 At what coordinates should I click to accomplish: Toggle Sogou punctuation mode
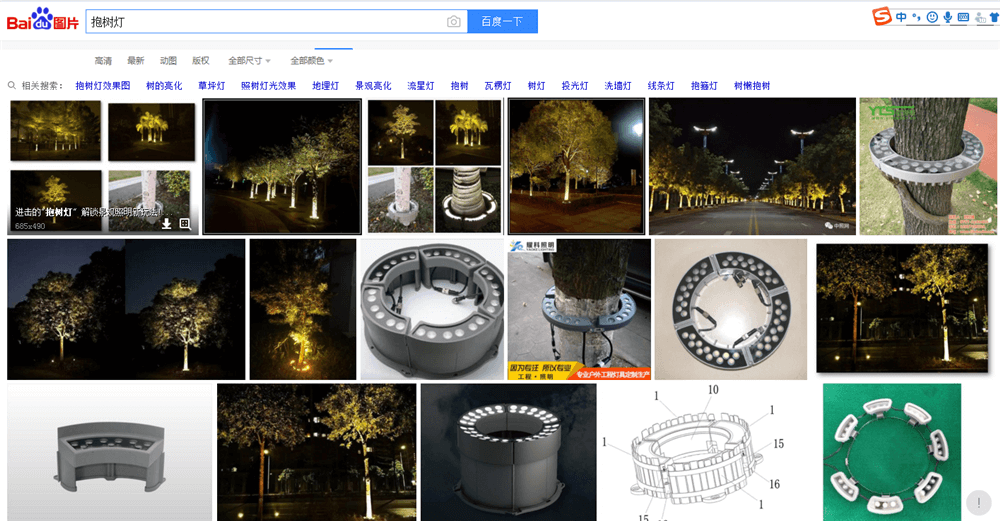(x=917, y=17)
